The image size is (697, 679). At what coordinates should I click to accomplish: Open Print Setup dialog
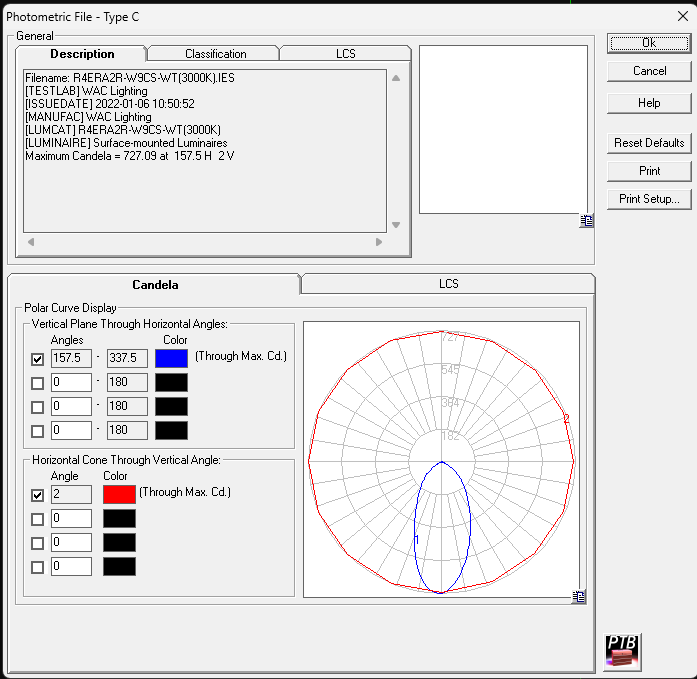coord(649,199)
